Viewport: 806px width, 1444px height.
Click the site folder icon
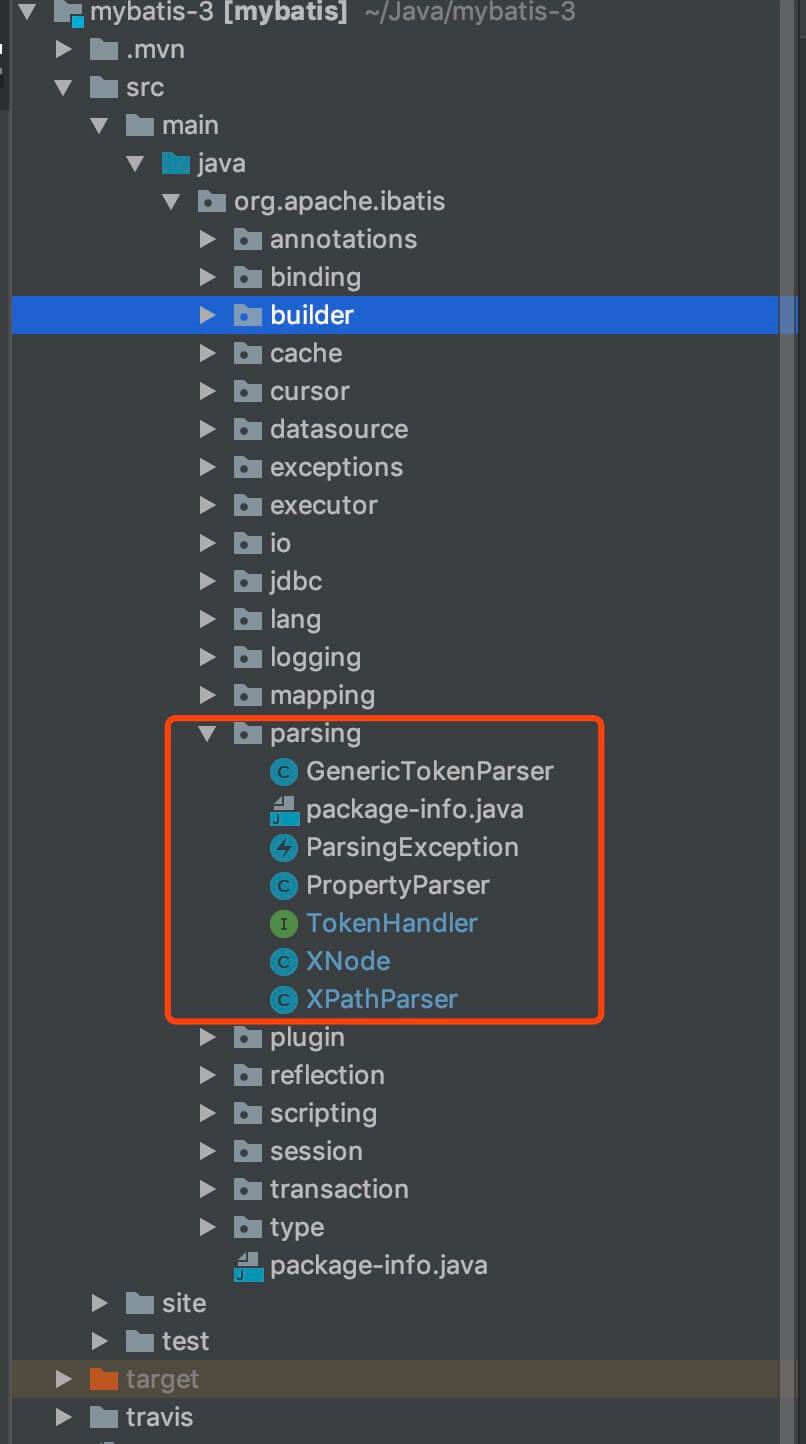tap(139, 1303)
